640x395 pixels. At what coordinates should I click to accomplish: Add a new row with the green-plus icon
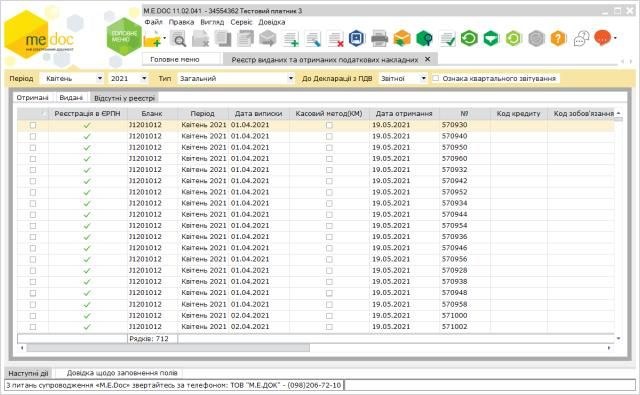[x=291, y=39]
